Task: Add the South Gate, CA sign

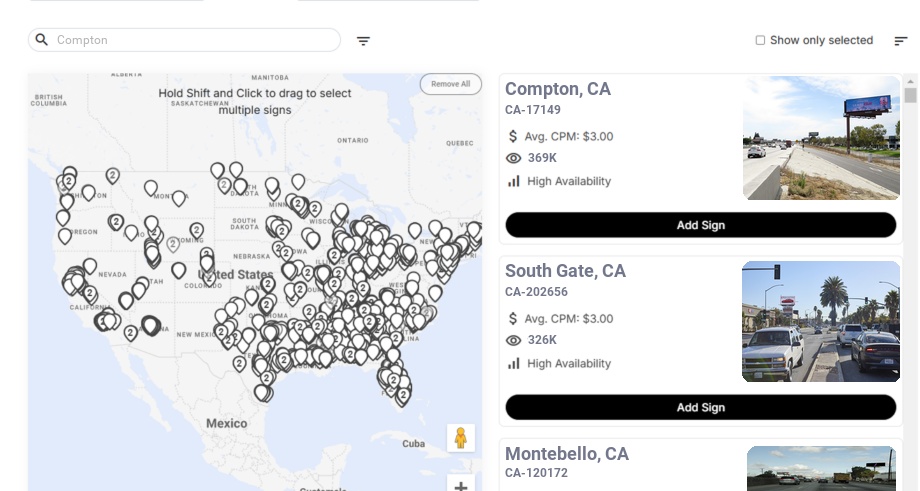Action: pos(700,407)
